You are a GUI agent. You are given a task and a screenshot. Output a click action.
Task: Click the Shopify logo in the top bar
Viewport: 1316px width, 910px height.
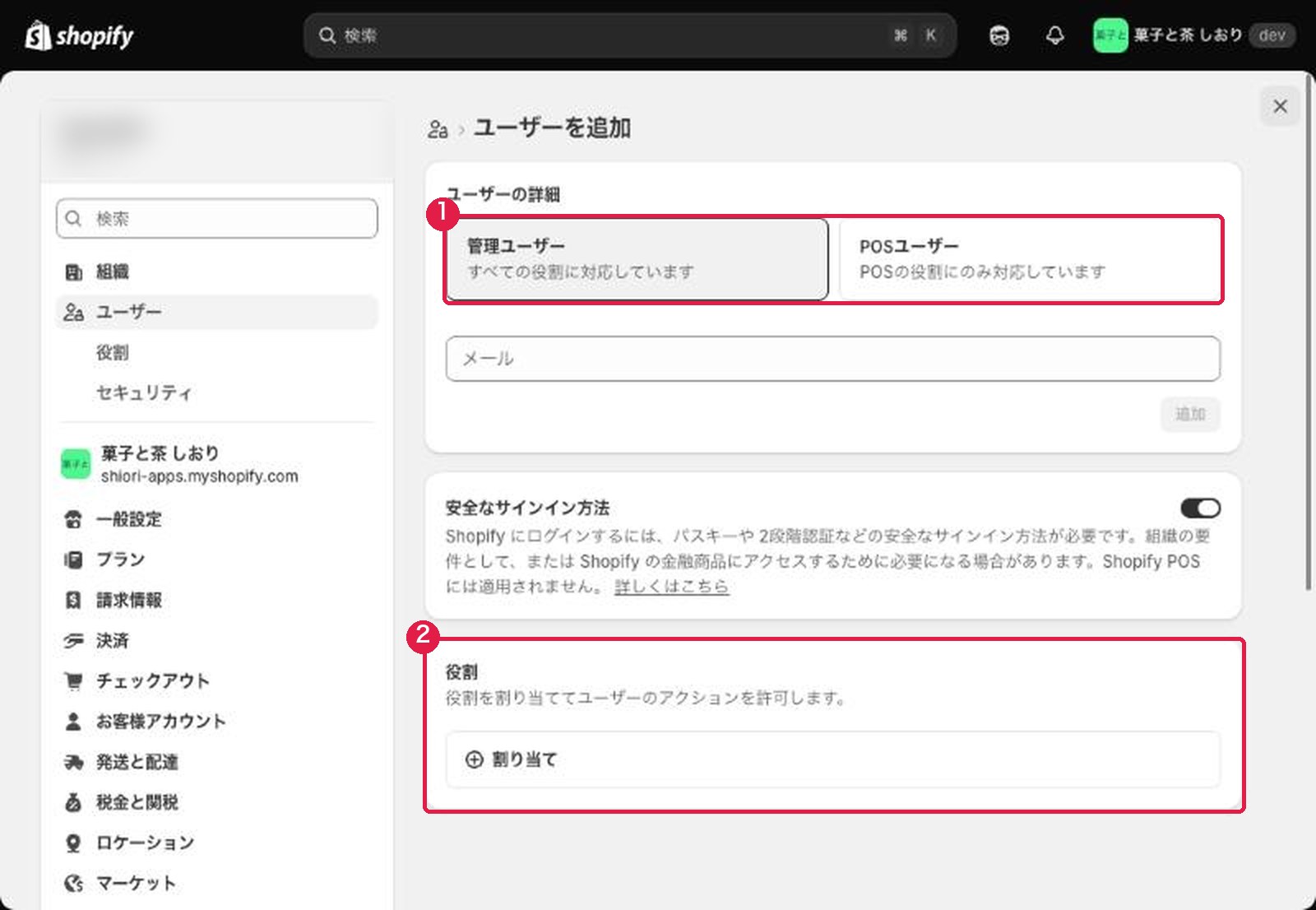[x=79, y=35]
